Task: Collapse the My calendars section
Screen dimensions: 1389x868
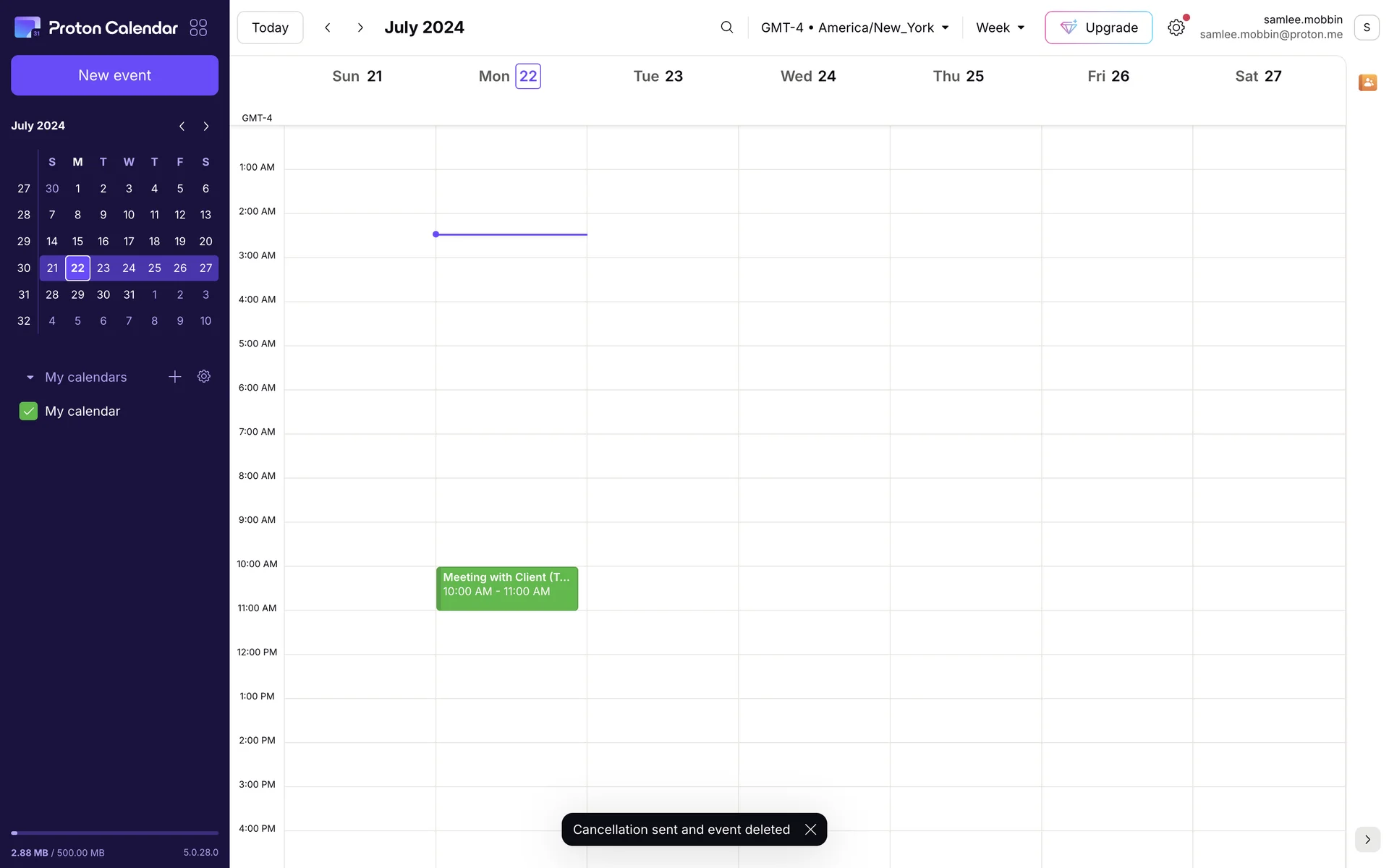Action: pos(30,378)
